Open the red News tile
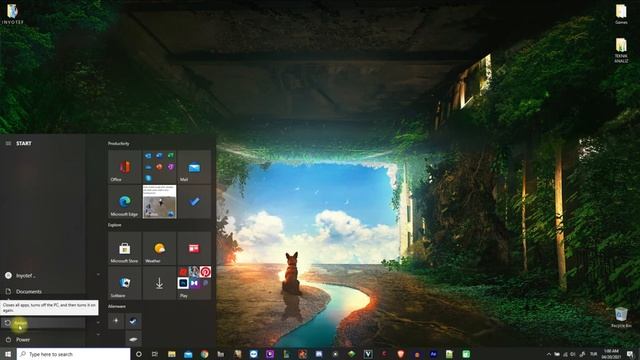Viewport: 640px width, 360px height. pos(194,248)
